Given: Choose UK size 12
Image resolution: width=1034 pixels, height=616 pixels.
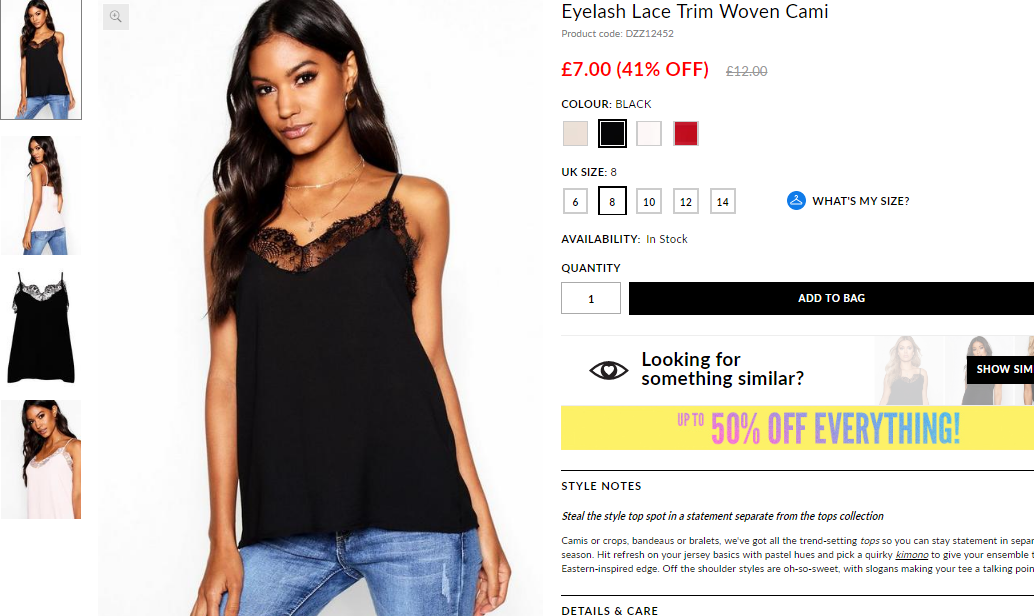Looking at the screenshot, I should pos(686,202).
